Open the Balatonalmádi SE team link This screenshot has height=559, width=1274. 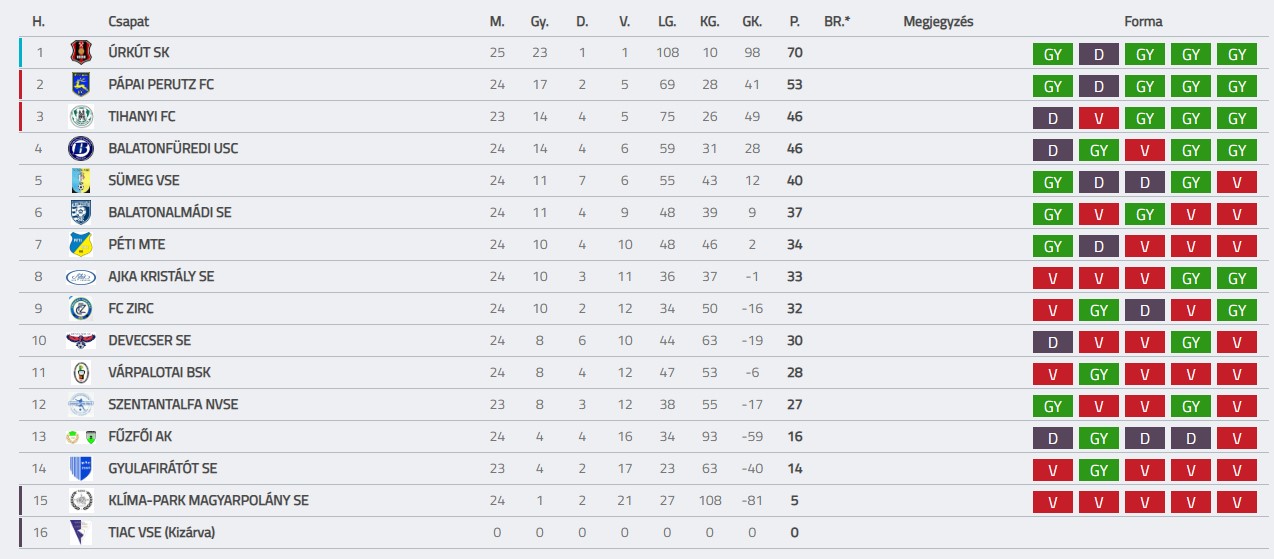click(x=169, y=213)
